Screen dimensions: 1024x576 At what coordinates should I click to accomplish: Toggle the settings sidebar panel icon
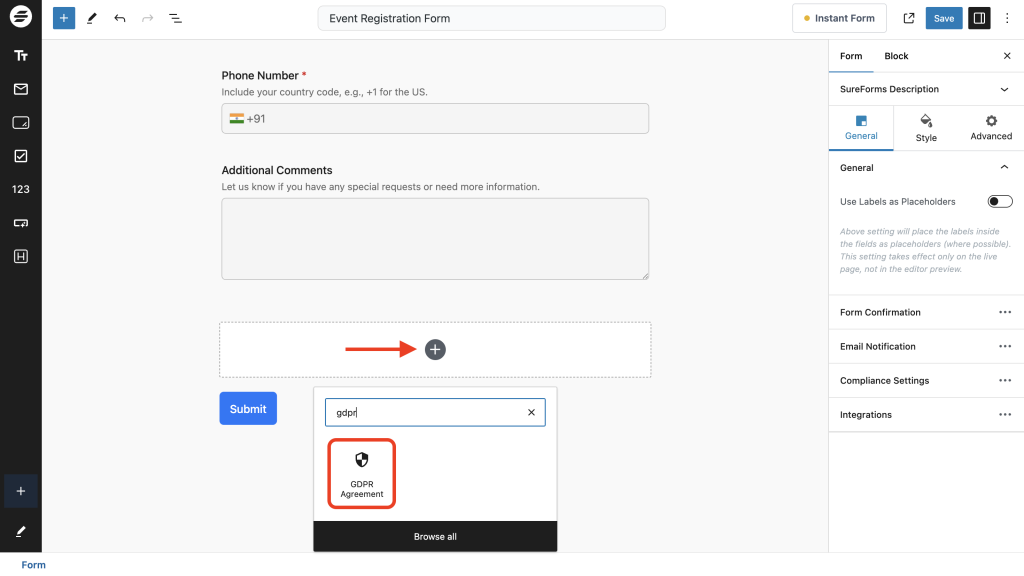tap(978, 17)
